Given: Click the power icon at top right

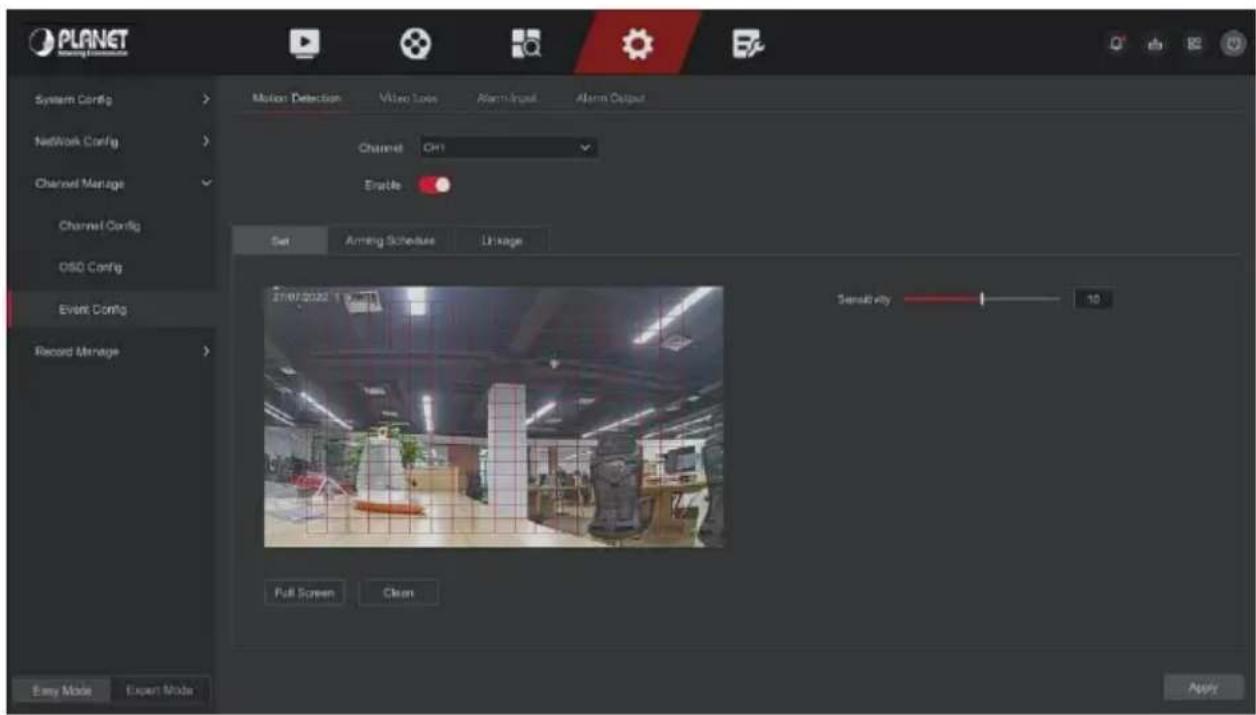Looking at the screenshot, I should point(1236,44).
